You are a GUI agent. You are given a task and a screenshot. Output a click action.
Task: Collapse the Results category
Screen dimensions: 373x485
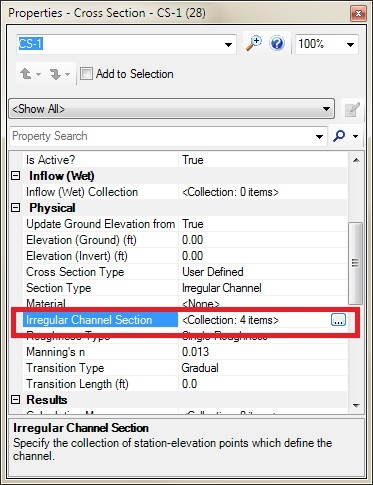click(16, 400)
